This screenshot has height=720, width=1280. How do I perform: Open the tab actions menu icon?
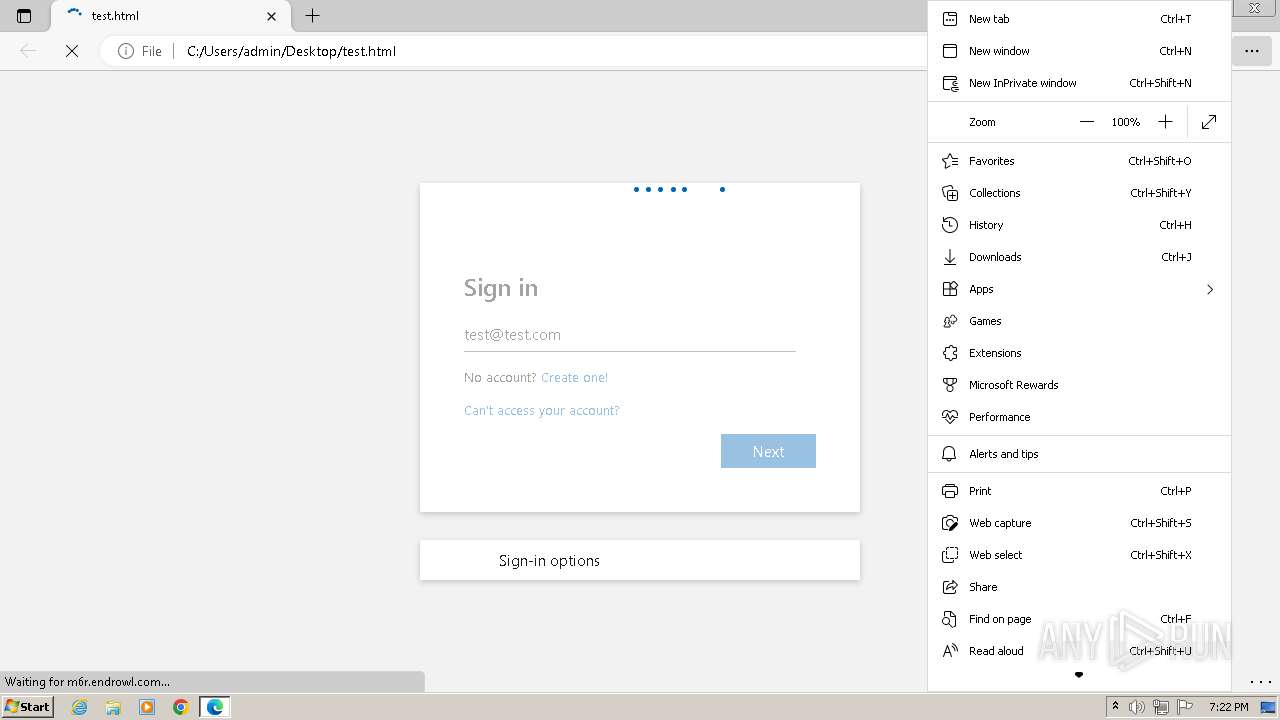pyautogui.click(x=24, y=16)
